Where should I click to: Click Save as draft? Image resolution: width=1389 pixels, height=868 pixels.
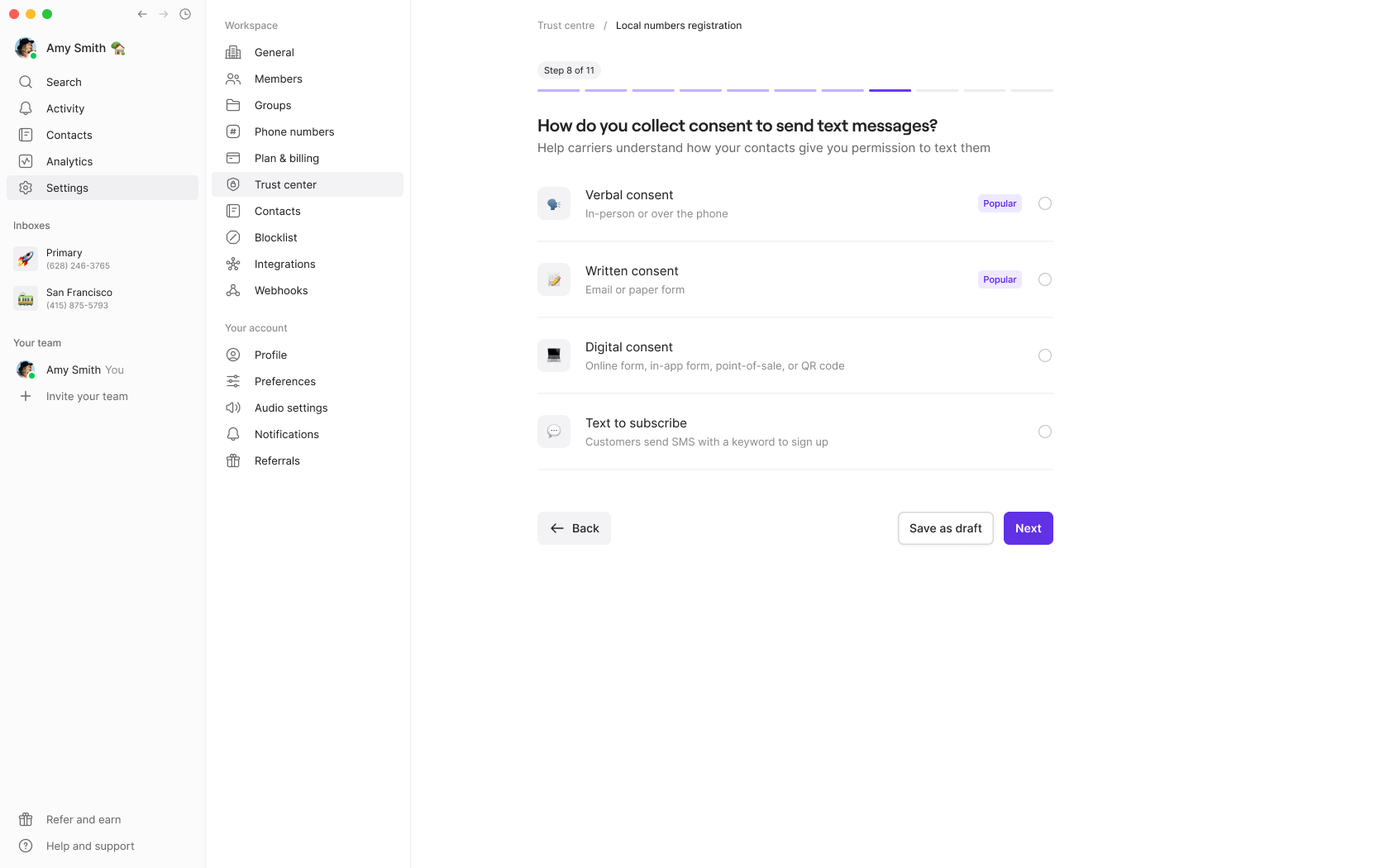[x=945, y=528]
